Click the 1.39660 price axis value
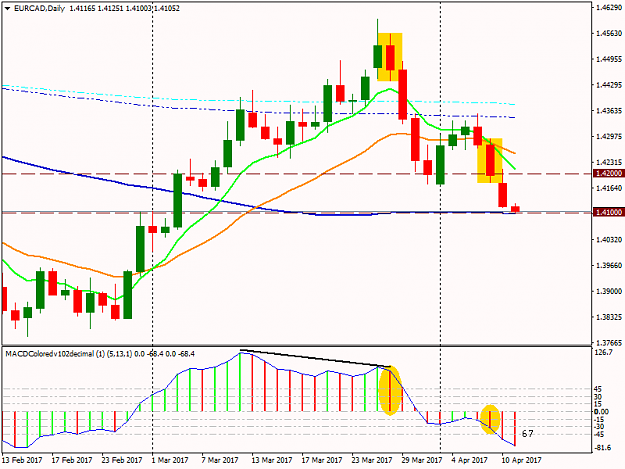Image resolution: width=625 pixels, height=469 pixels. click(x=609, y=265)
